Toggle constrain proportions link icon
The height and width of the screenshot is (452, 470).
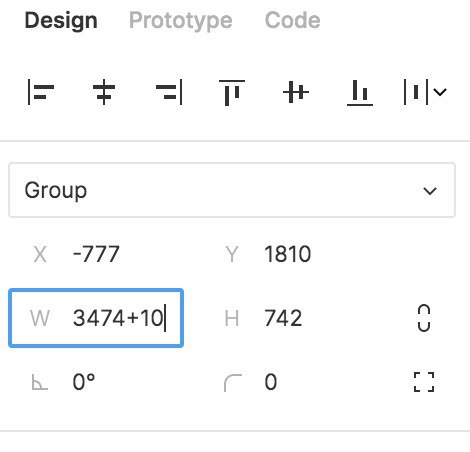[x=424, y=318]
